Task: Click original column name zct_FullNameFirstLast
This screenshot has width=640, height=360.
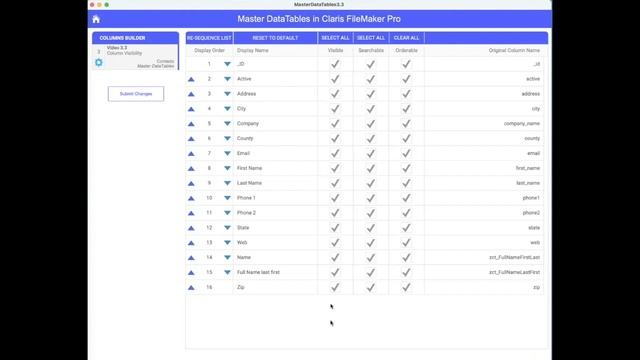Action: pos(514,258)
